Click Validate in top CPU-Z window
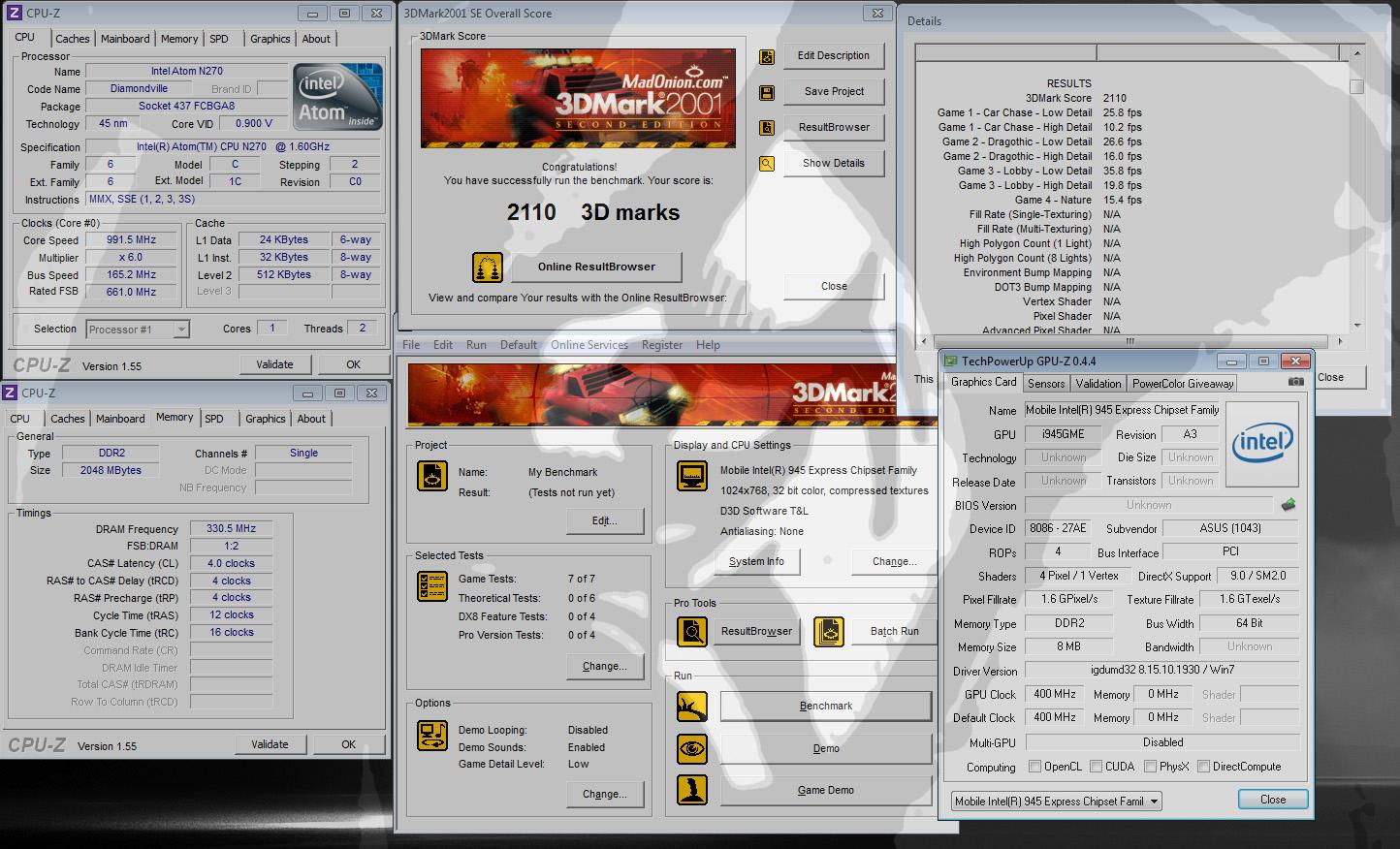Viewport: 1400px width, 849px height. (x=274, y=364)
